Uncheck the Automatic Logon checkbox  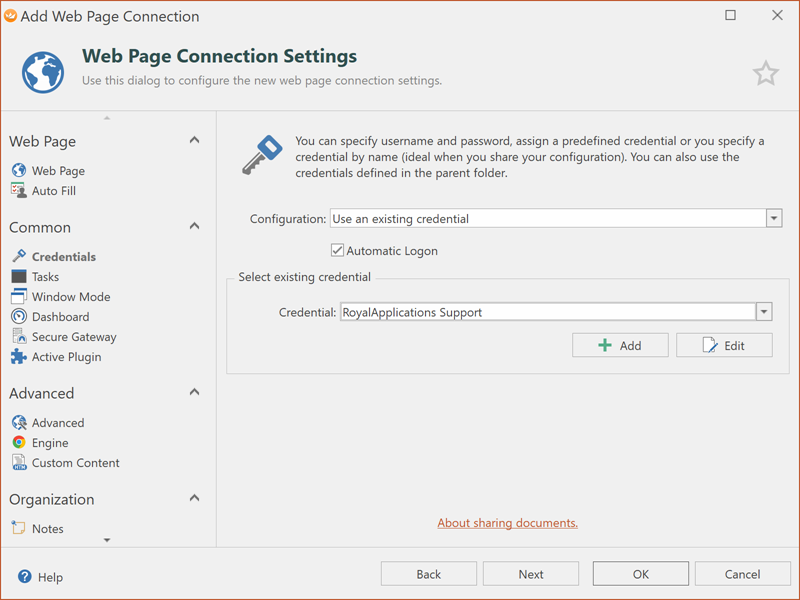(x=337, y=251)
